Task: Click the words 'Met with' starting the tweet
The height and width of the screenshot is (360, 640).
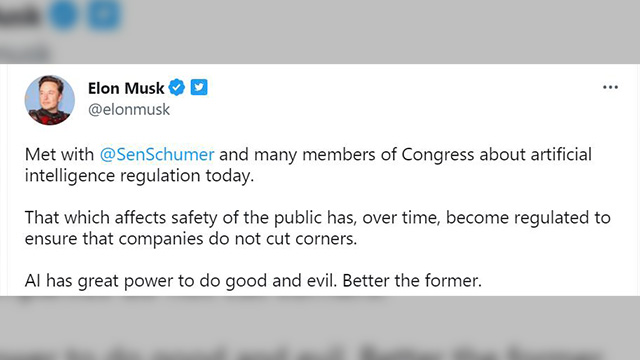Action: (59, 155)
